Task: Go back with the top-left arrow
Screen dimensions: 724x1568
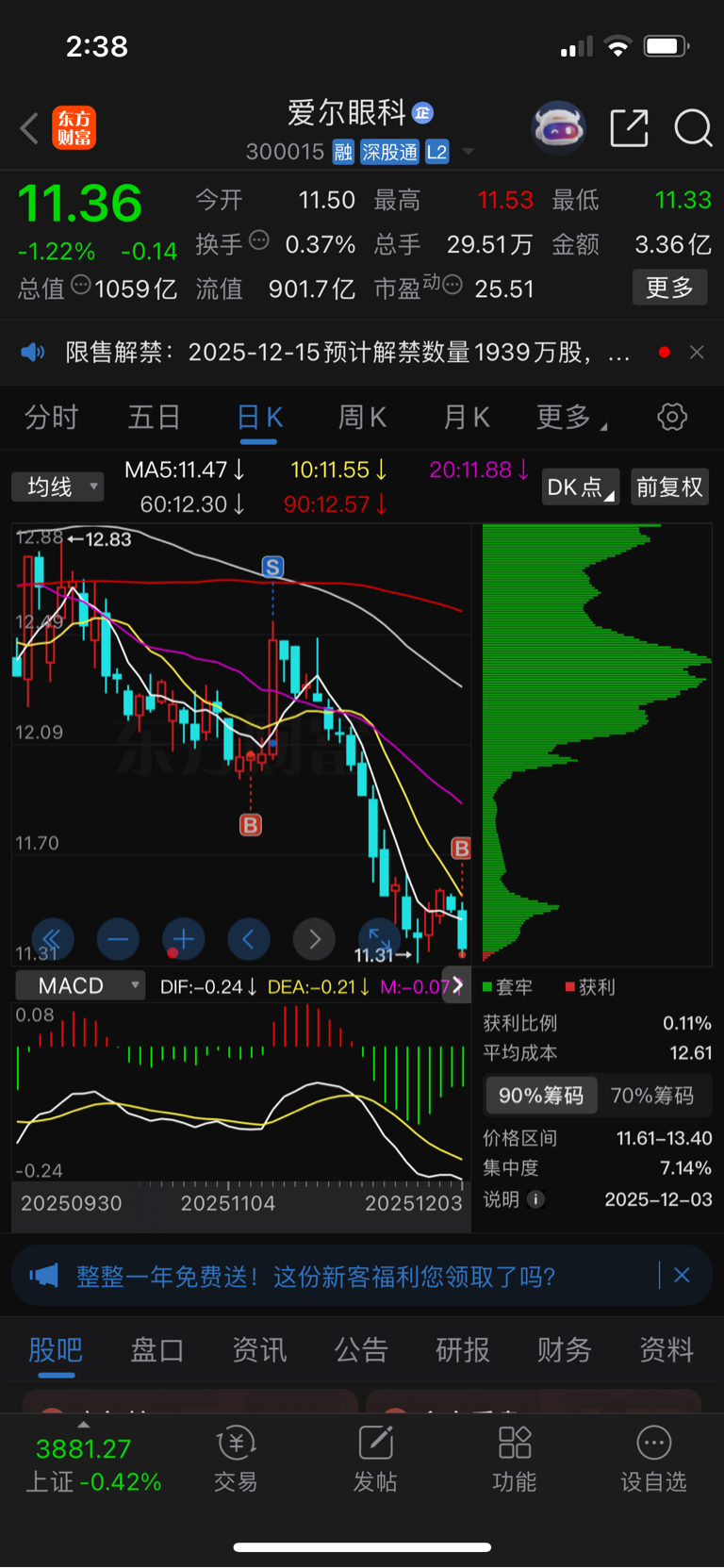Action: pyautogui.click(x=29, y=128)
